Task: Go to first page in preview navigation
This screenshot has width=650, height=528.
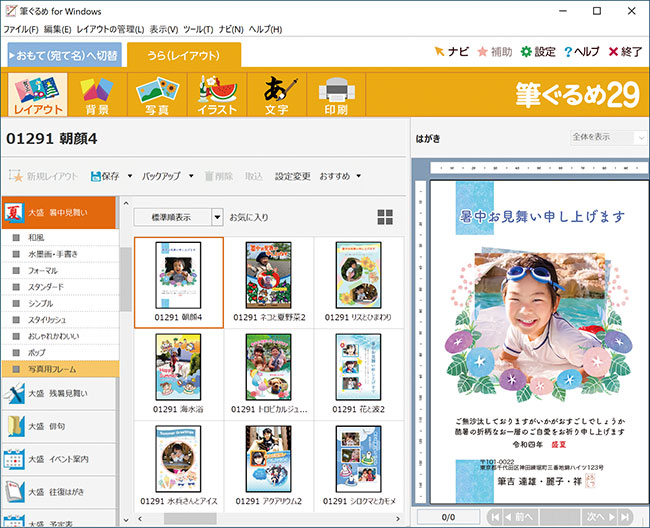Action: (x=495, y=517)
